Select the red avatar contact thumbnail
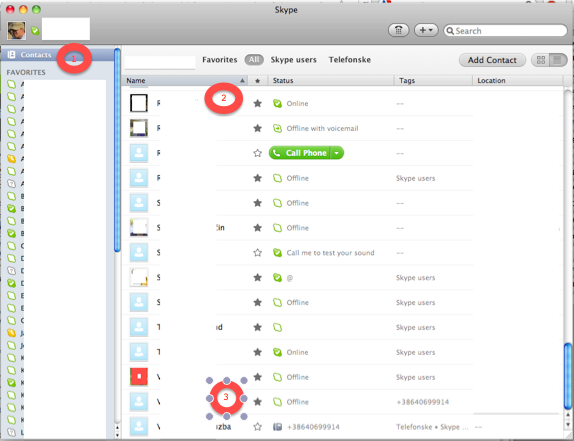 click(139, 377)
